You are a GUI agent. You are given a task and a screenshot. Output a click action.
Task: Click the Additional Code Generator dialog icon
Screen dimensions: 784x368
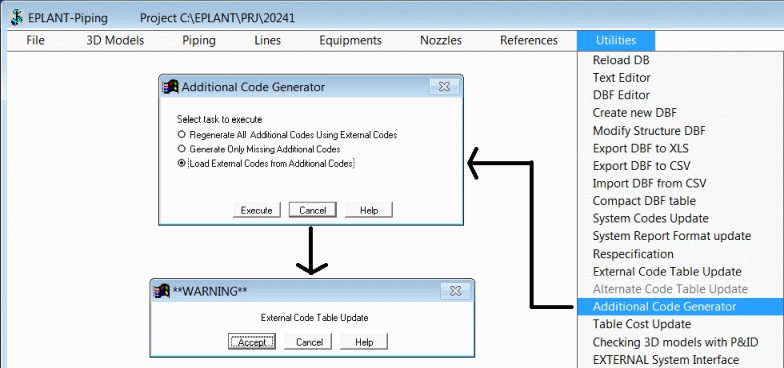click(x=170, y=86)
